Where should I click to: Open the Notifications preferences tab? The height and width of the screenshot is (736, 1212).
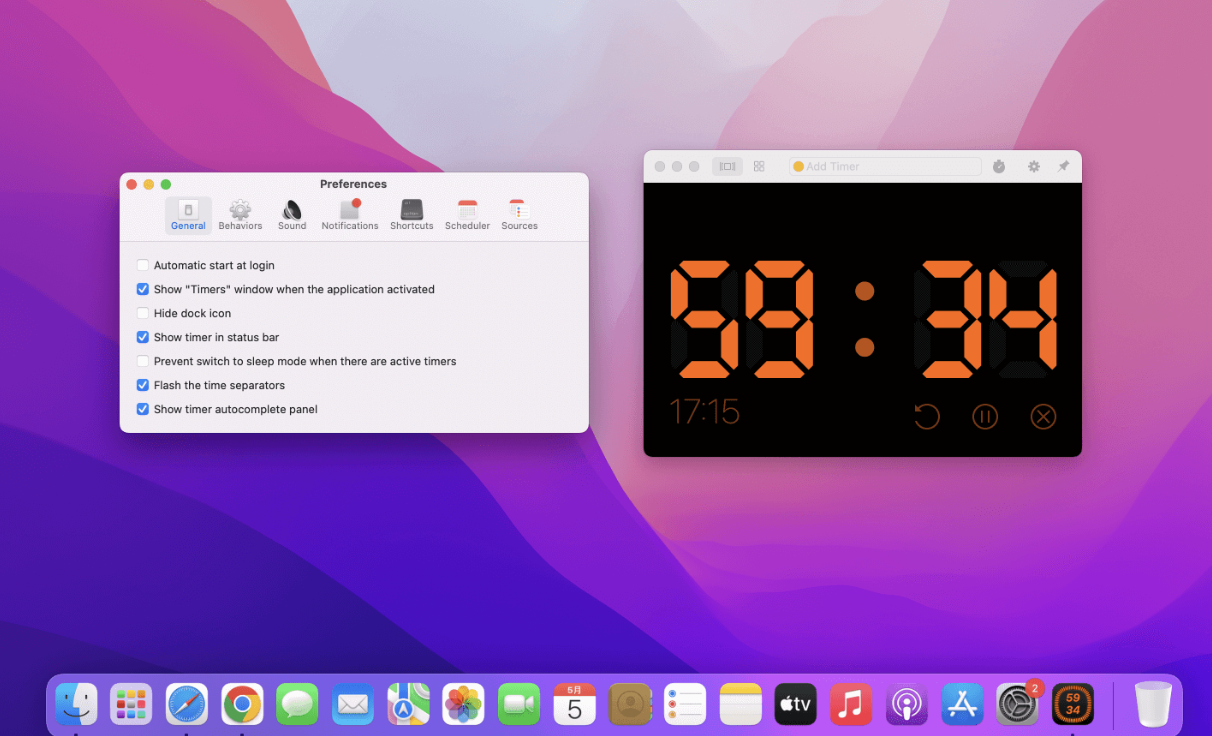pyautogui.click(x=350, y=215)
